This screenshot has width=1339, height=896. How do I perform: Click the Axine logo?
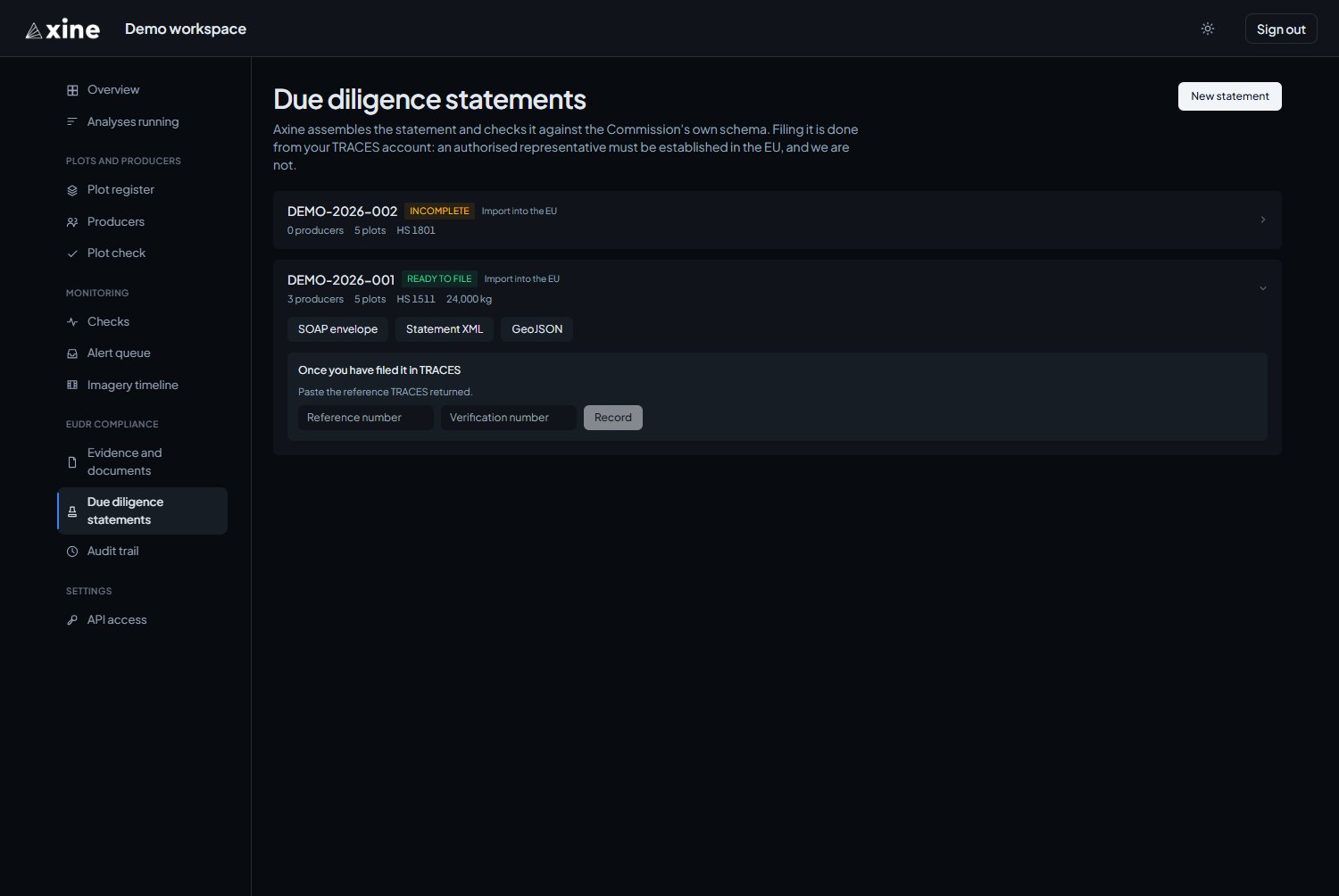point(62,29)
